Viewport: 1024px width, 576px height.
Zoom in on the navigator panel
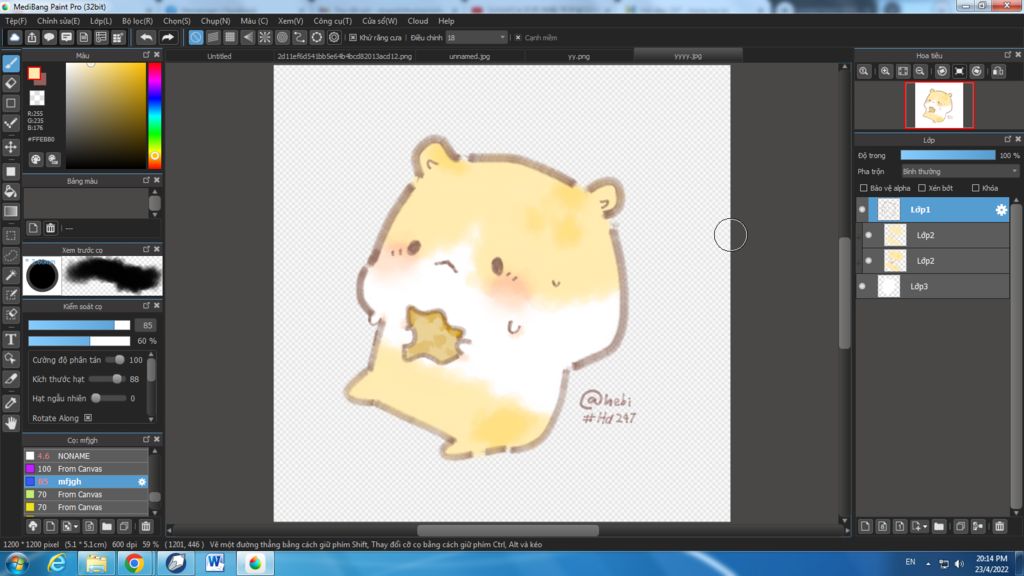(885, 71)
